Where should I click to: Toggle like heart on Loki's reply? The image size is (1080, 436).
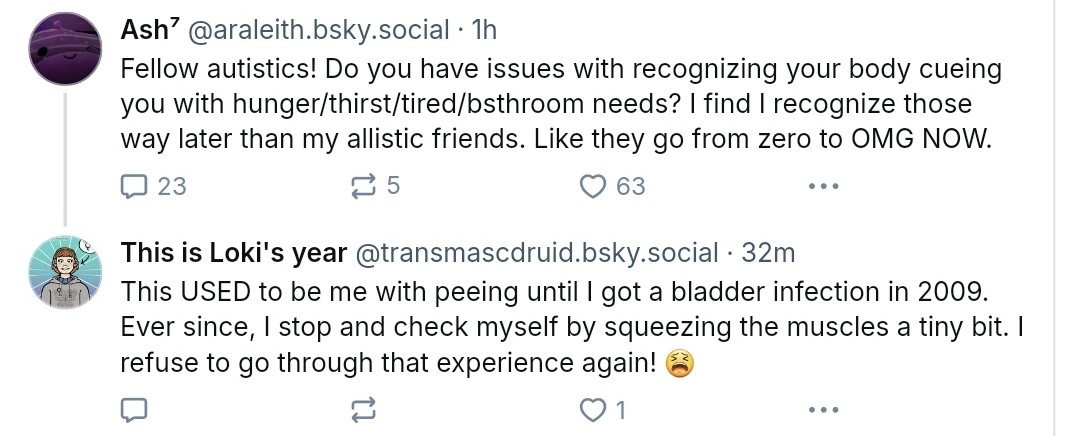(x=594, y=409)
